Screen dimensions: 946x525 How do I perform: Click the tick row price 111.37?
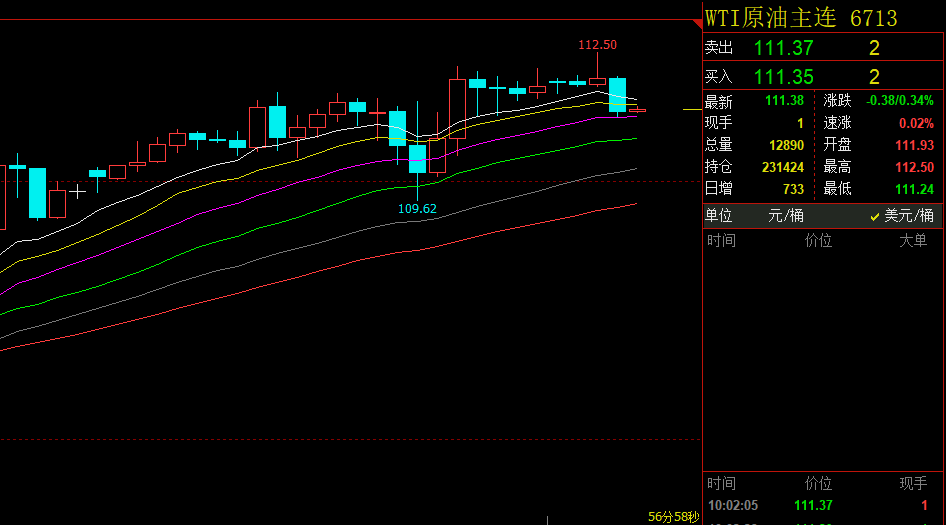coord(813,506)
